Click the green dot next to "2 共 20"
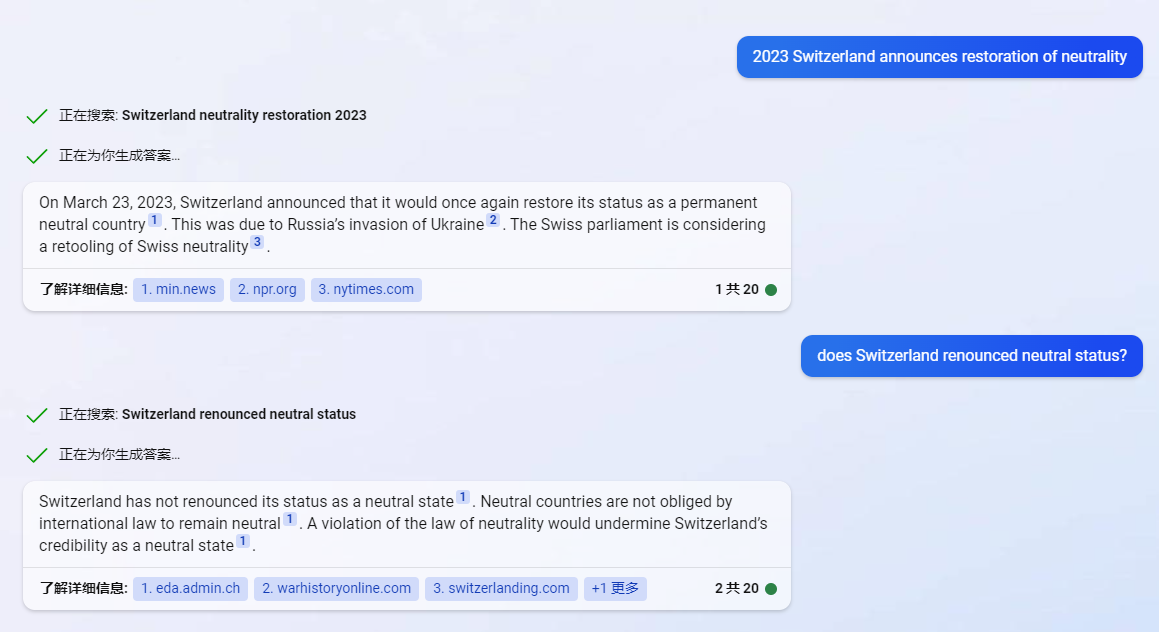Image resolution: width=1159 pixels, height=632 pixels. coord(771,589)
